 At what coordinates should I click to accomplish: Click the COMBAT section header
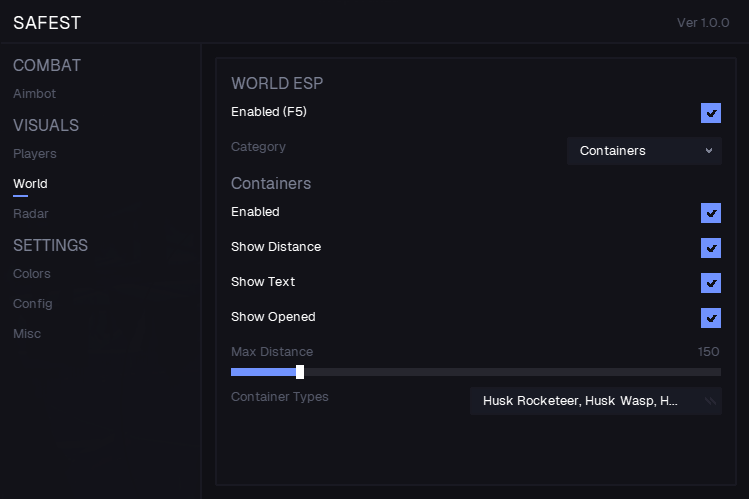[x=47, y=66]
